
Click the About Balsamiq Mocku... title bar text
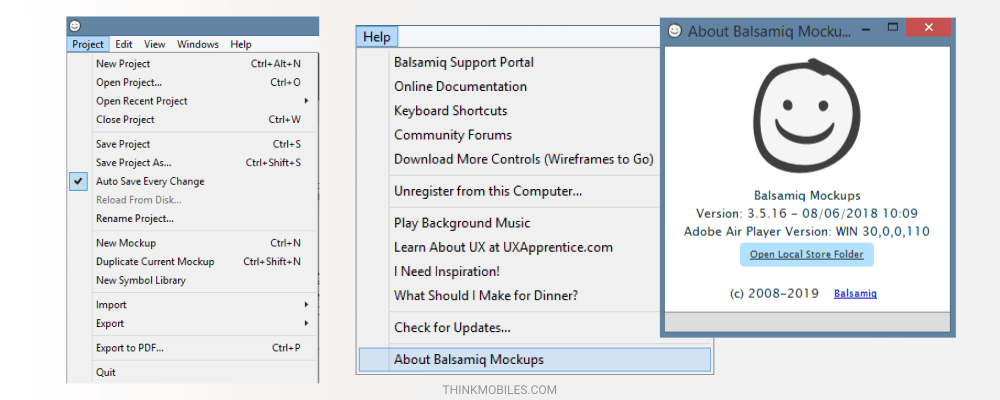point(768,31)
